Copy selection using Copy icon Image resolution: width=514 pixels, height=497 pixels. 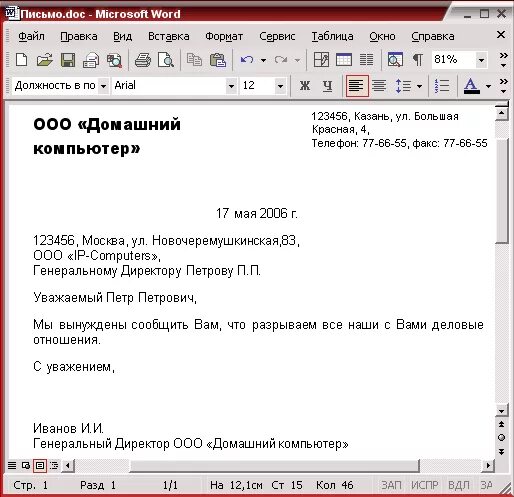tap(194, 60)
